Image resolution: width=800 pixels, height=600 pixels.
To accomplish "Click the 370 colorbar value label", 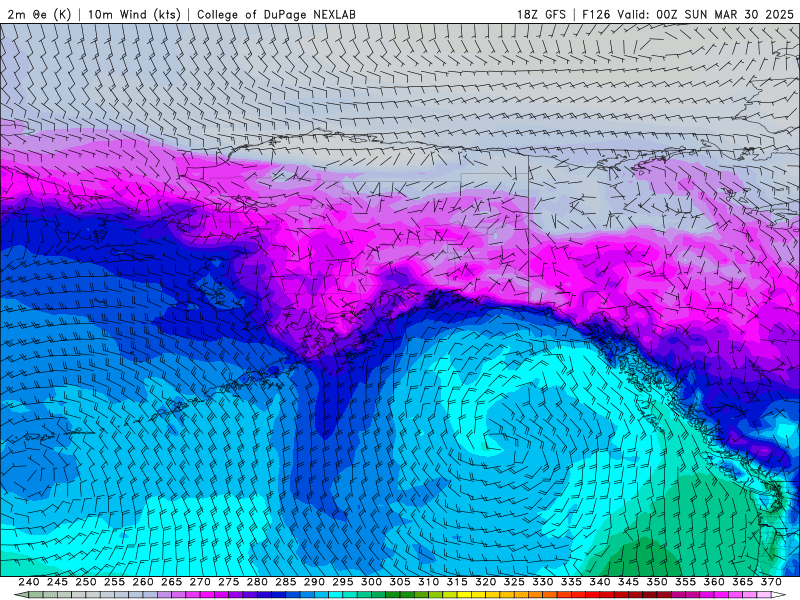I will pyautogui.click(x=771, y=582).
